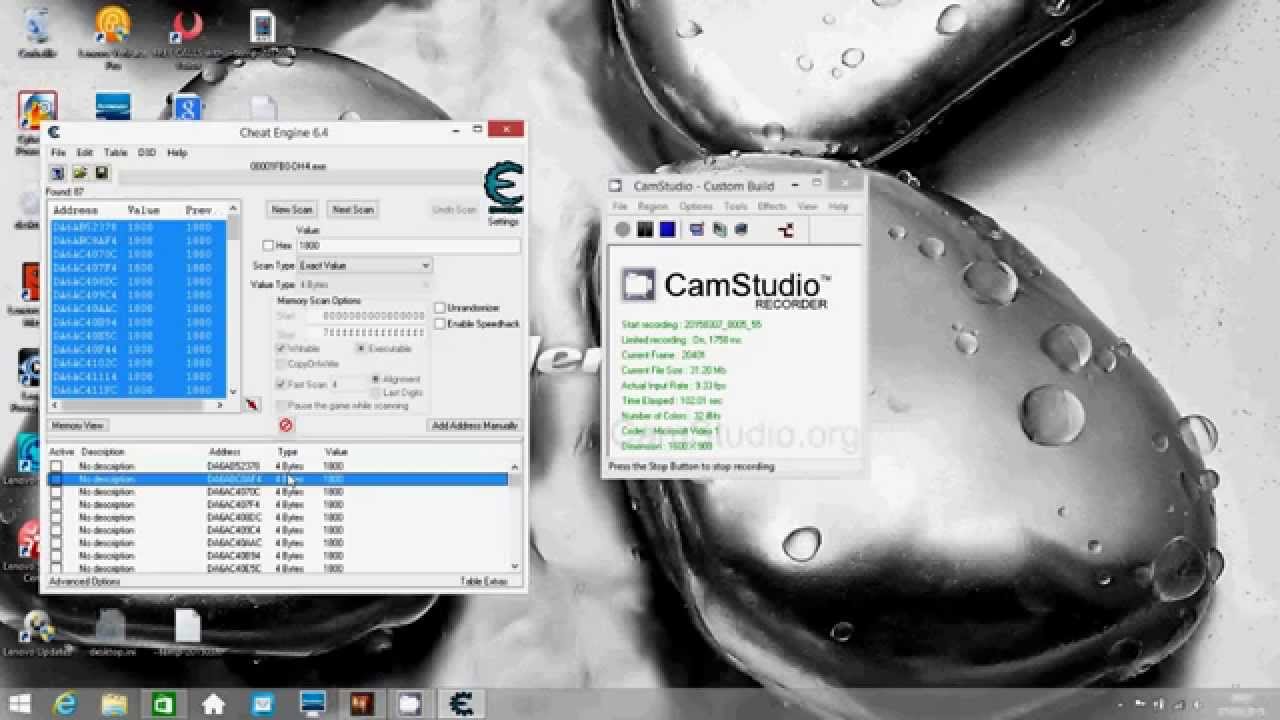Click the open file icon in Cheat Engine
Screen dimensions: 1280x720
80,174
